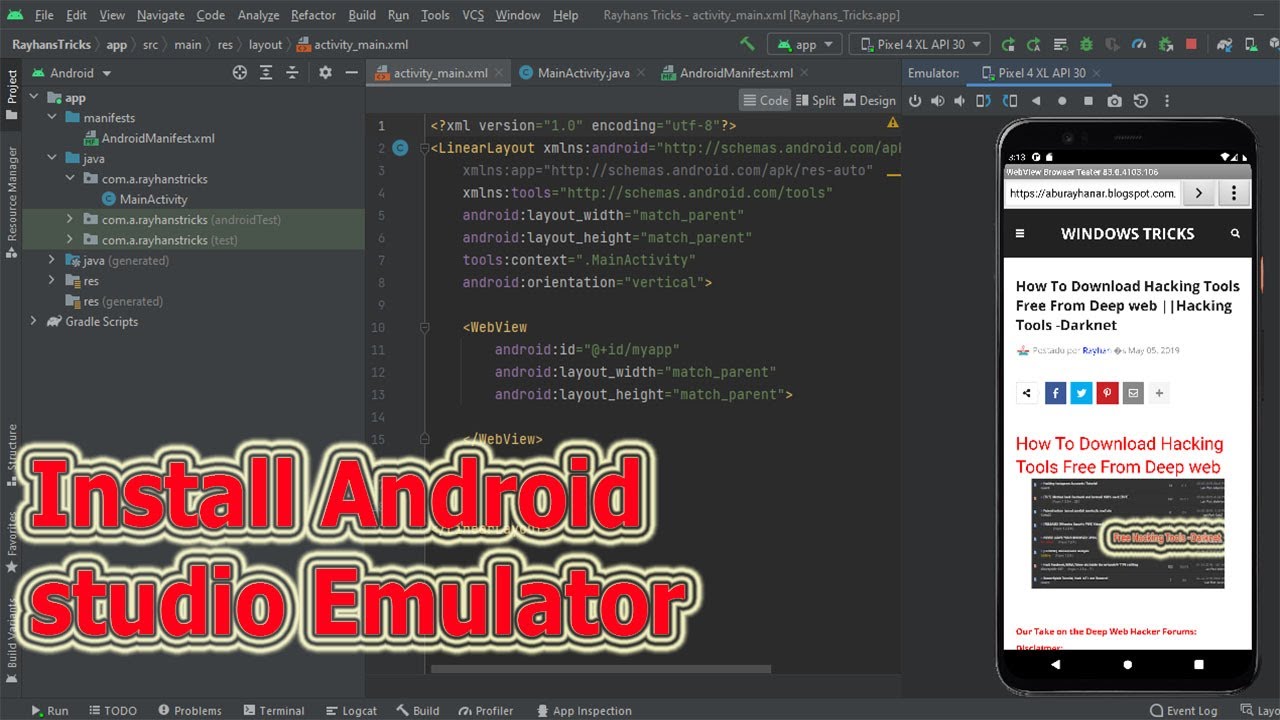This screenshot has width=1280, height=720.
Task: Toggle the Project tool window tab
Action: pos(12,95)
